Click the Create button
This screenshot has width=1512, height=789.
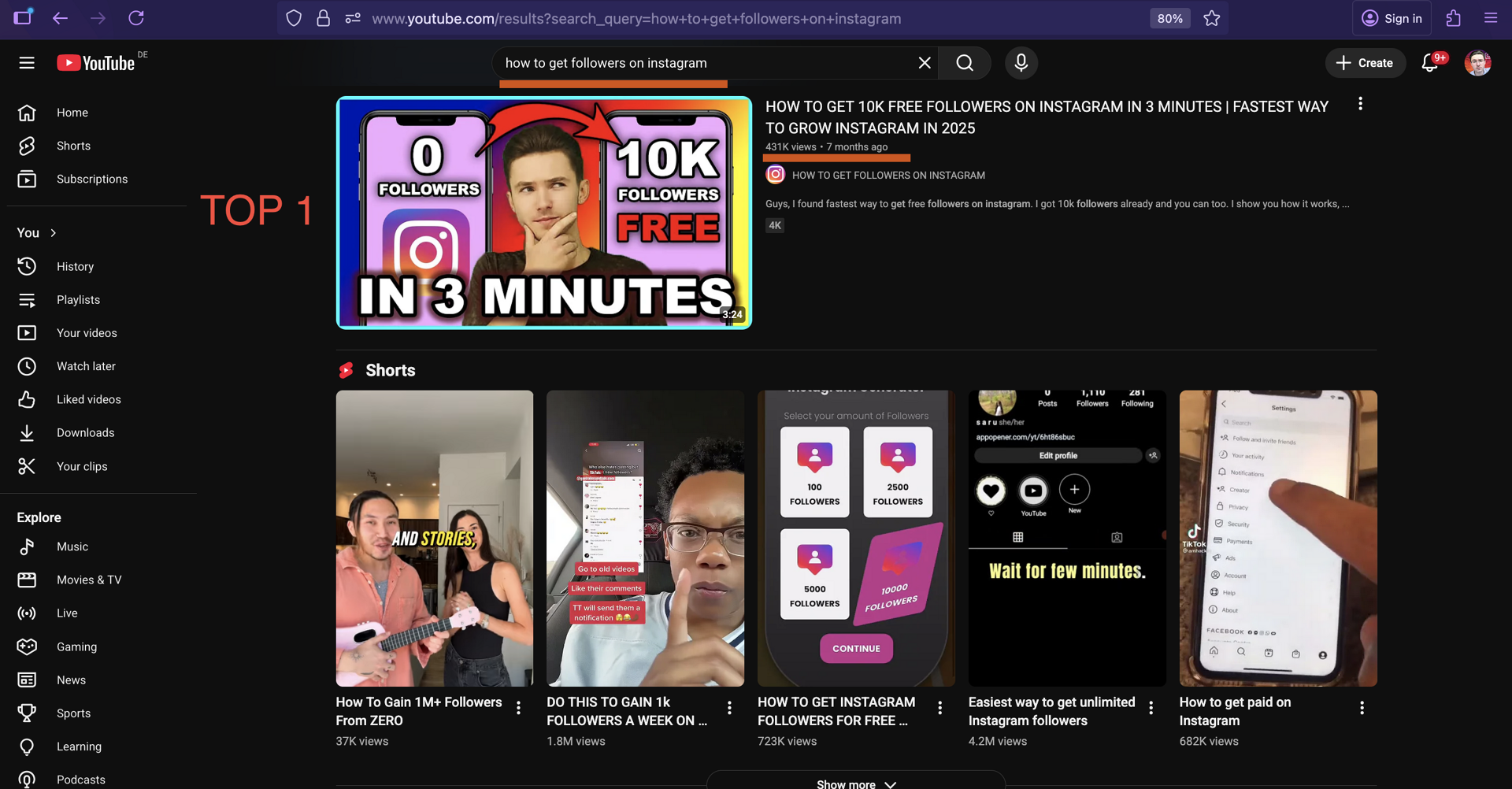pos(1365,63)
